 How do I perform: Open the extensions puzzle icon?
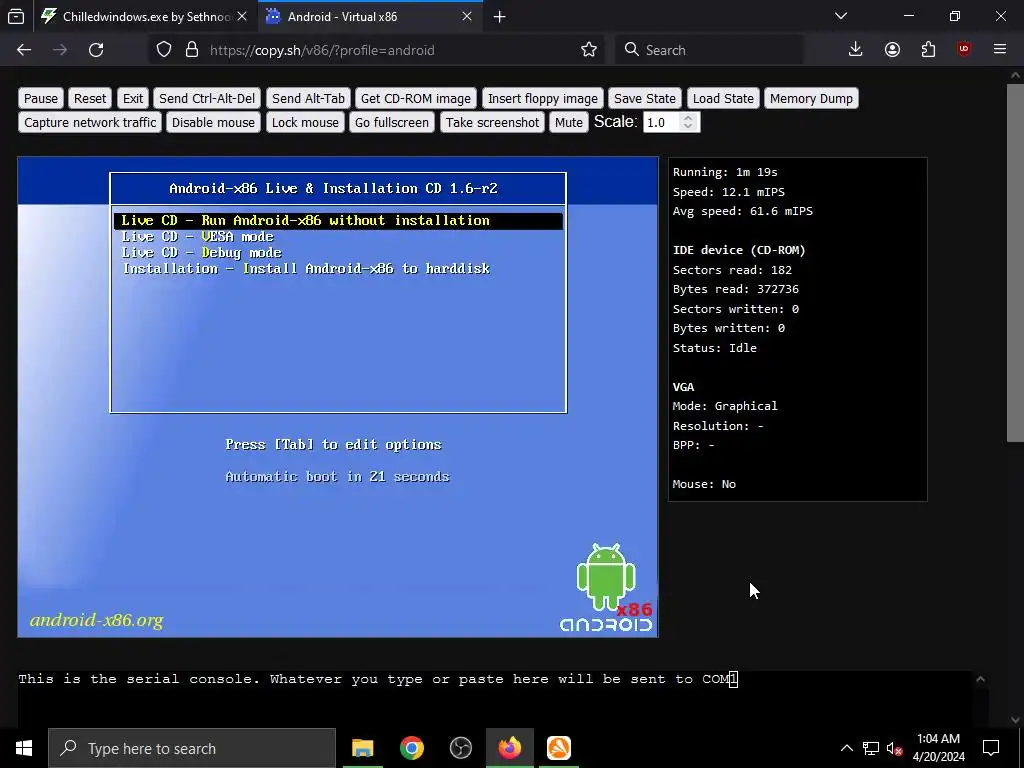pyautogui.click(x=928, y=50)
